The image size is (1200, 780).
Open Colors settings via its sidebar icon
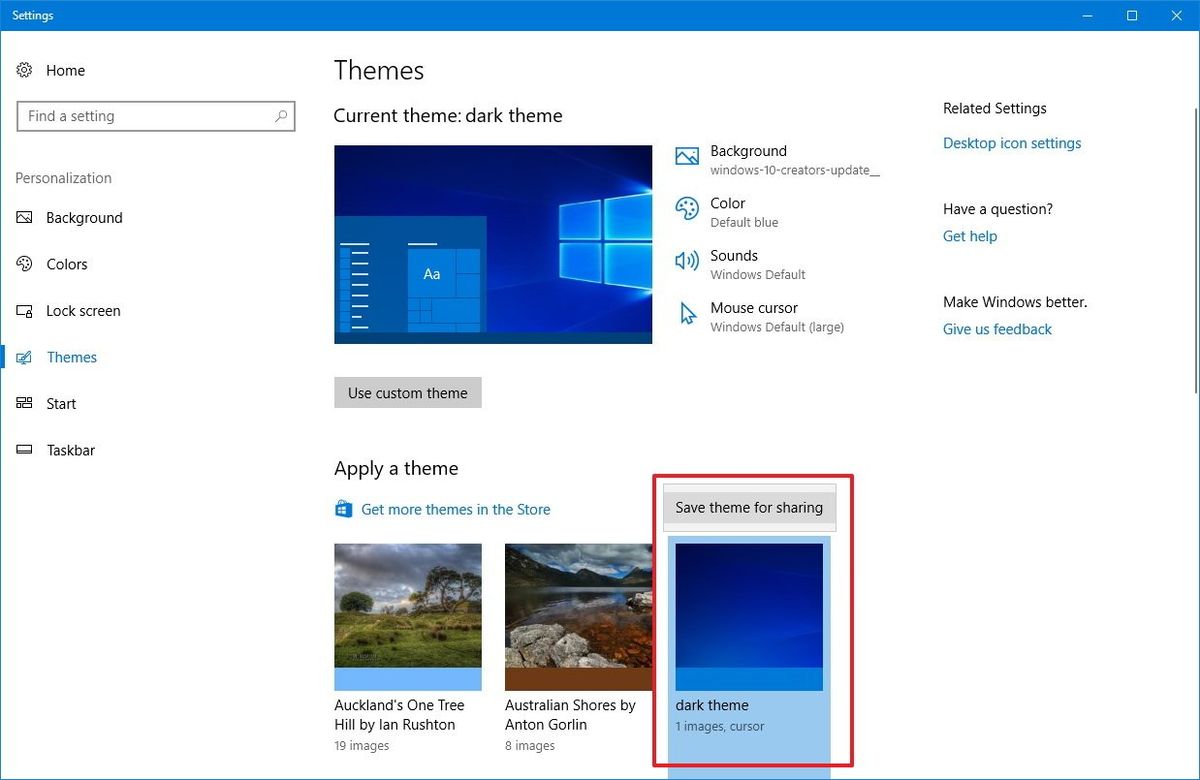24,264
